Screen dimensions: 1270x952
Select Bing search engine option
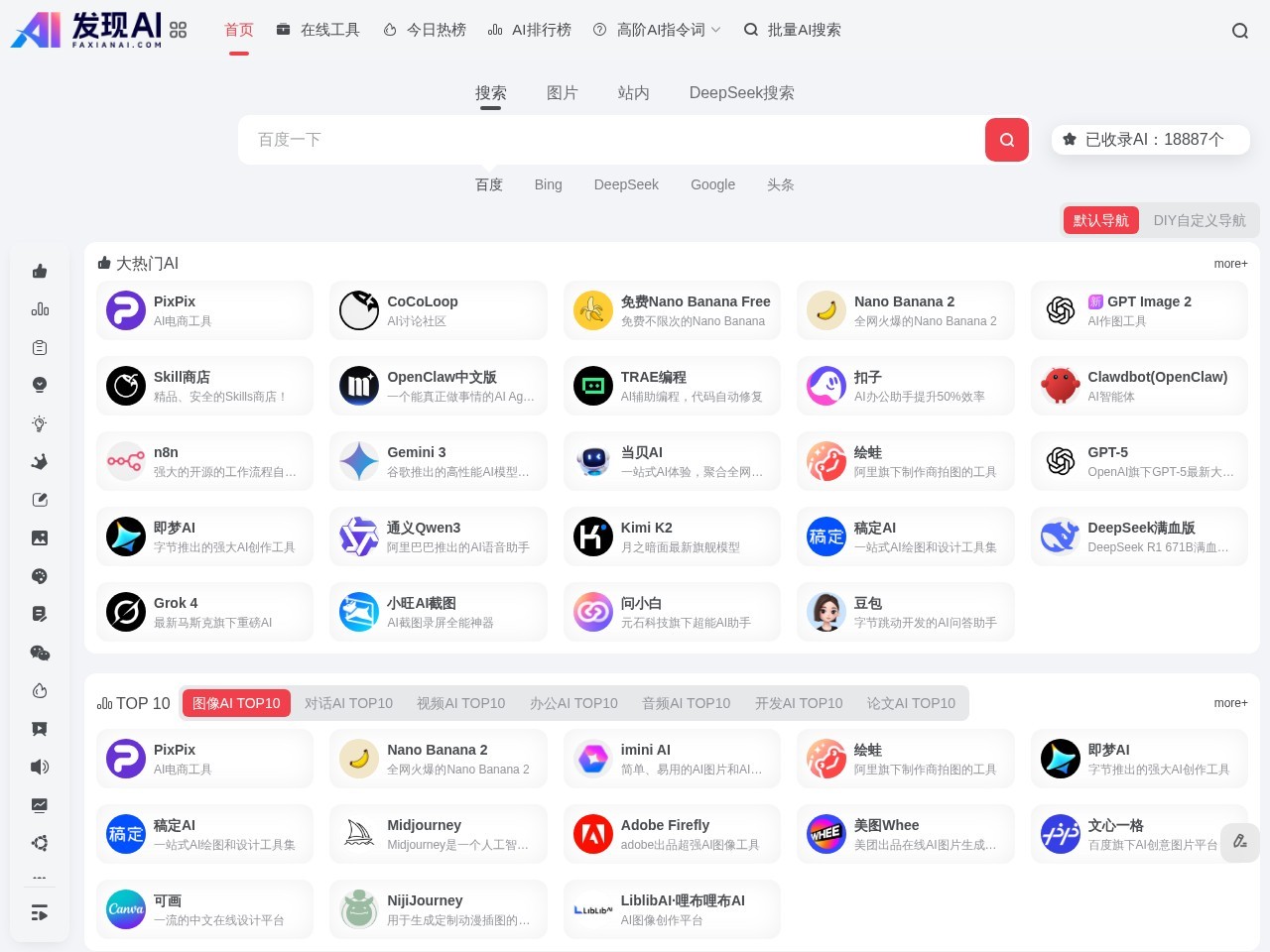tap(549, 184)
